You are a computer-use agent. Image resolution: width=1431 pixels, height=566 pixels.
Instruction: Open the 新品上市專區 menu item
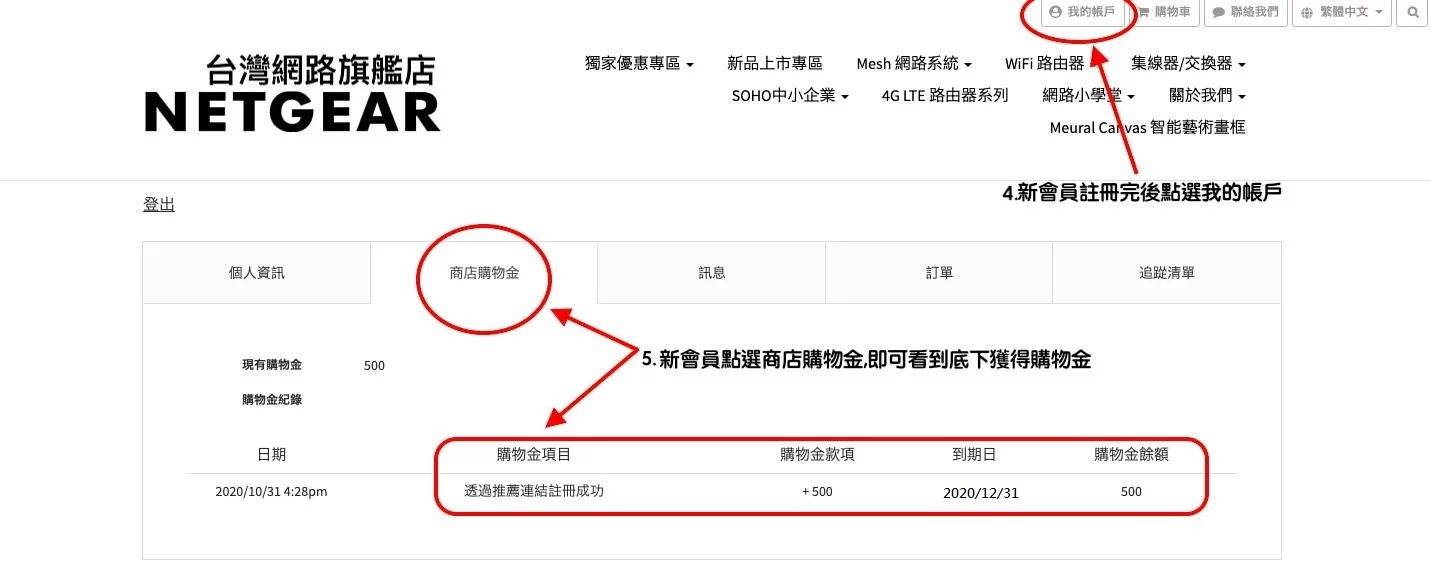(774, 63)
